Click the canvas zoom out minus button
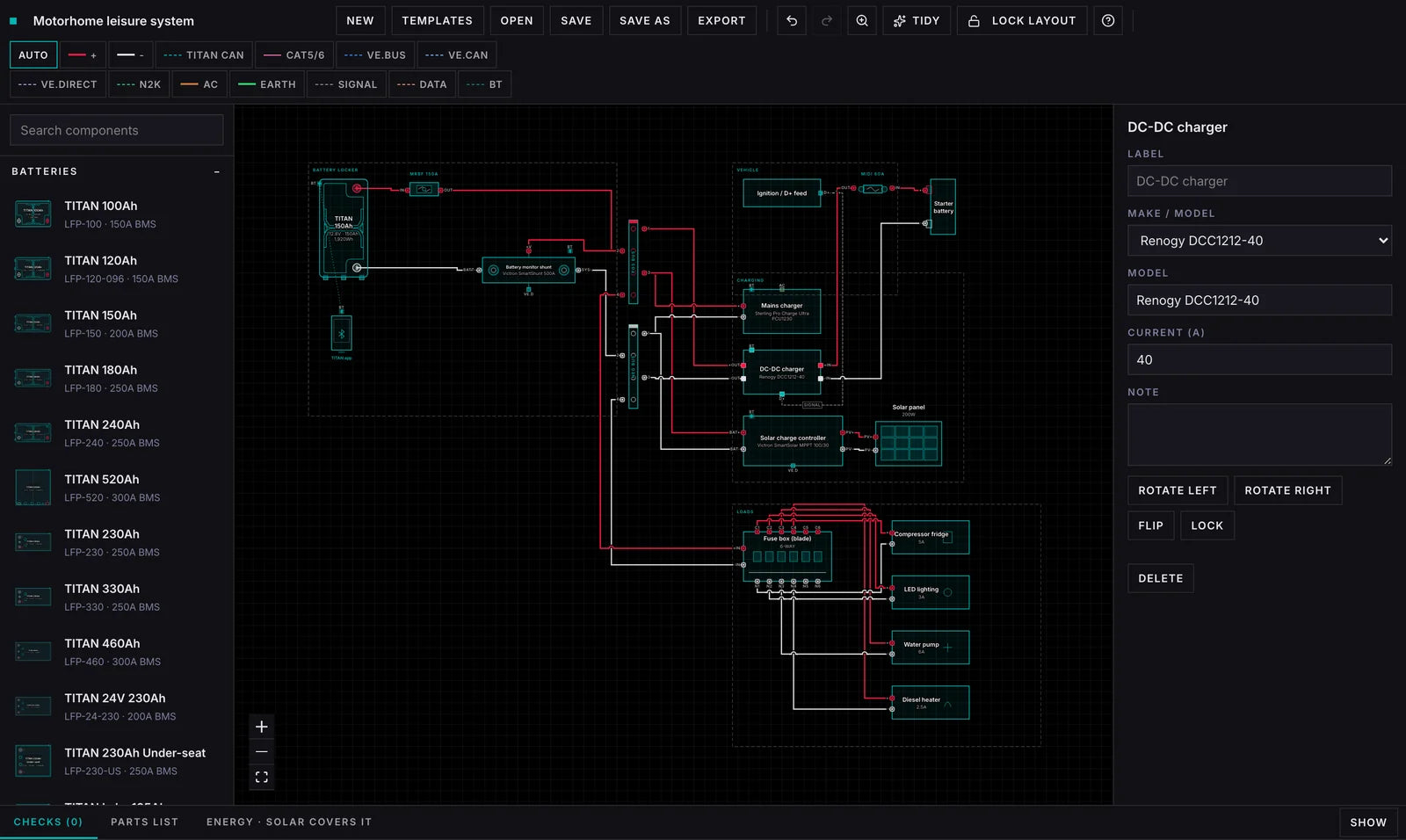This screenshot has width=1406, height=840. point(262,752)
